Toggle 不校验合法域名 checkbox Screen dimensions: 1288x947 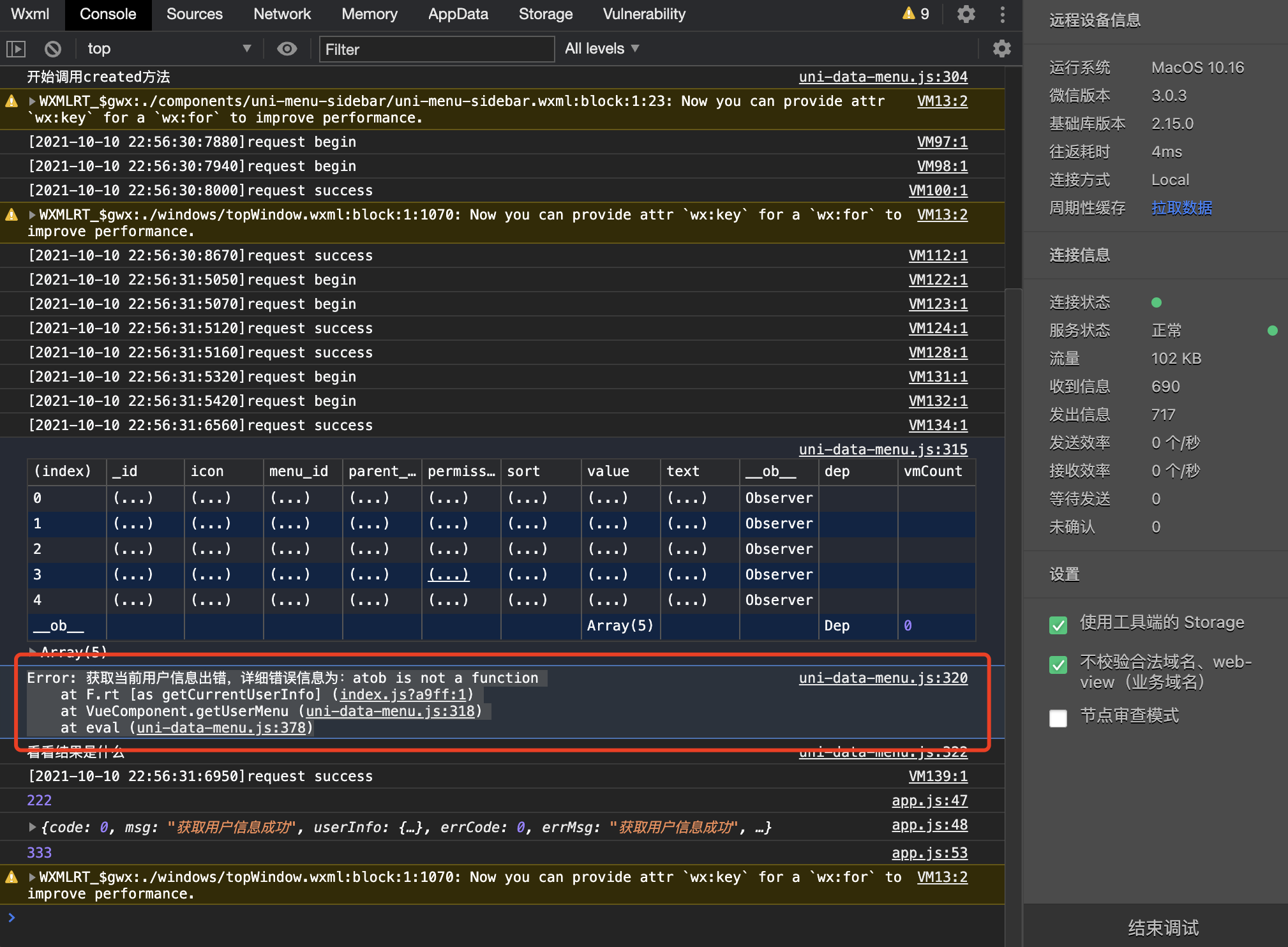pos(1058,665)
